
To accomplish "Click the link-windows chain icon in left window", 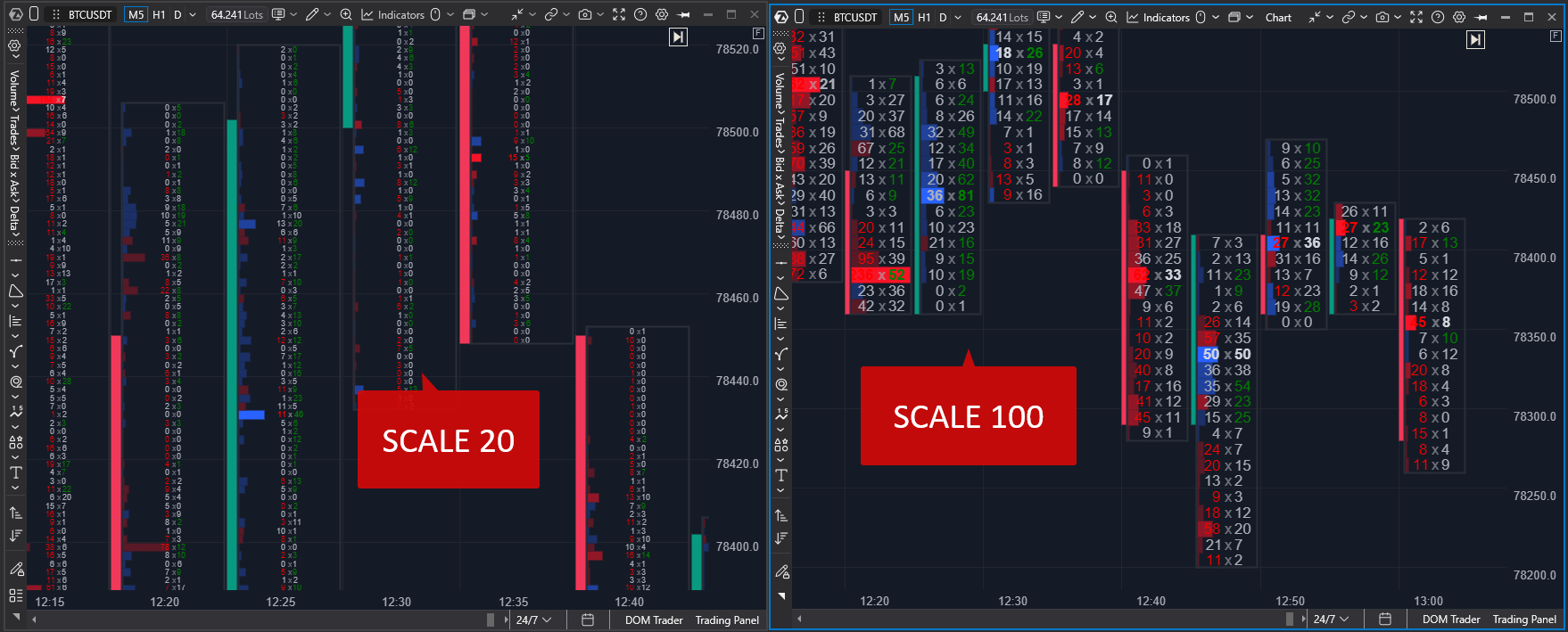I will pyautogui.click(x=551, y=14).
